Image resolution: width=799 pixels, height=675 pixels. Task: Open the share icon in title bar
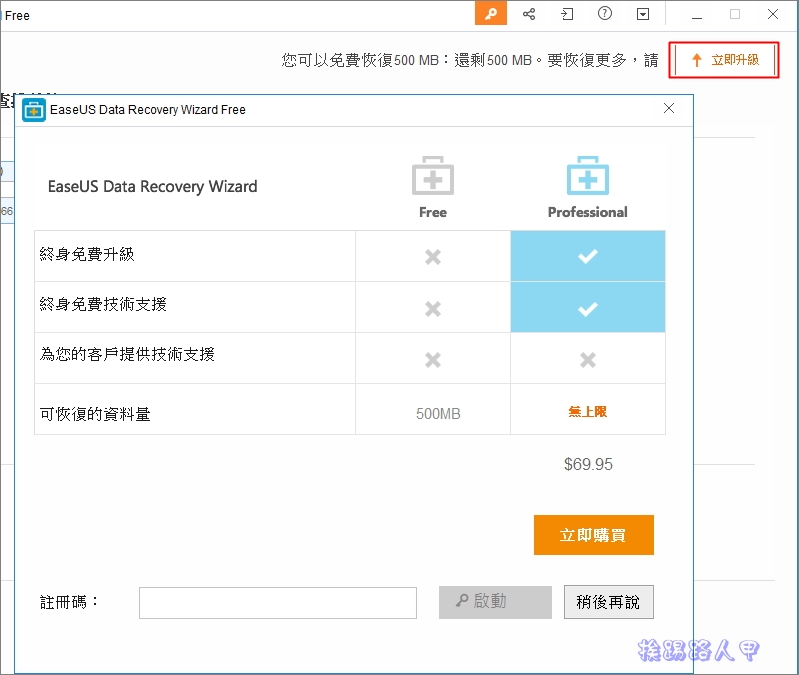coord(529,14)
